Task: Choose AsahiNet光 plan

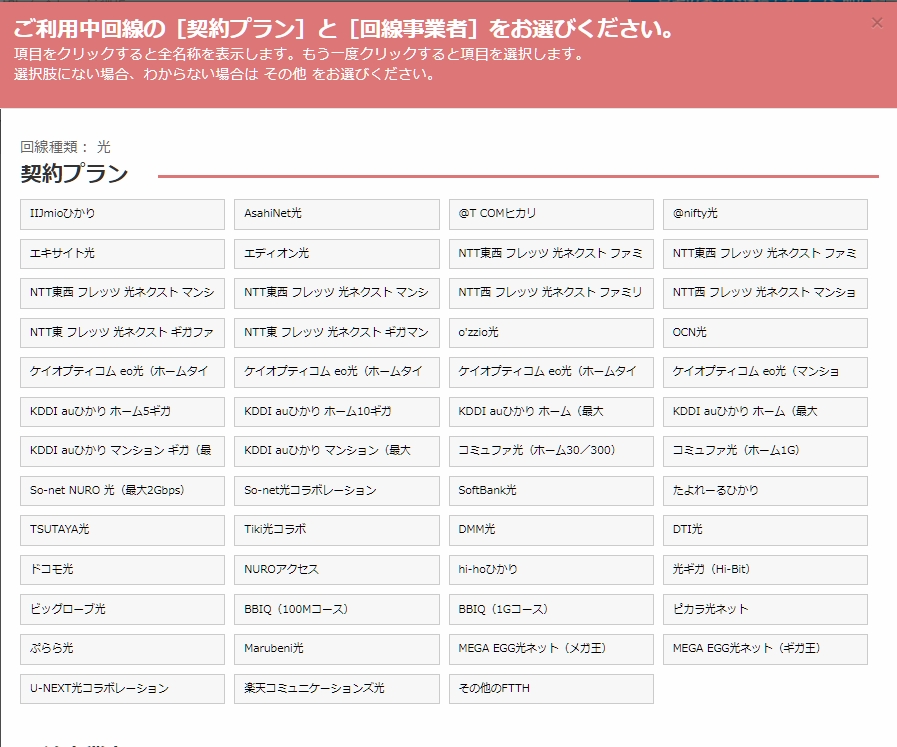Action: click(x=336, y=214)
